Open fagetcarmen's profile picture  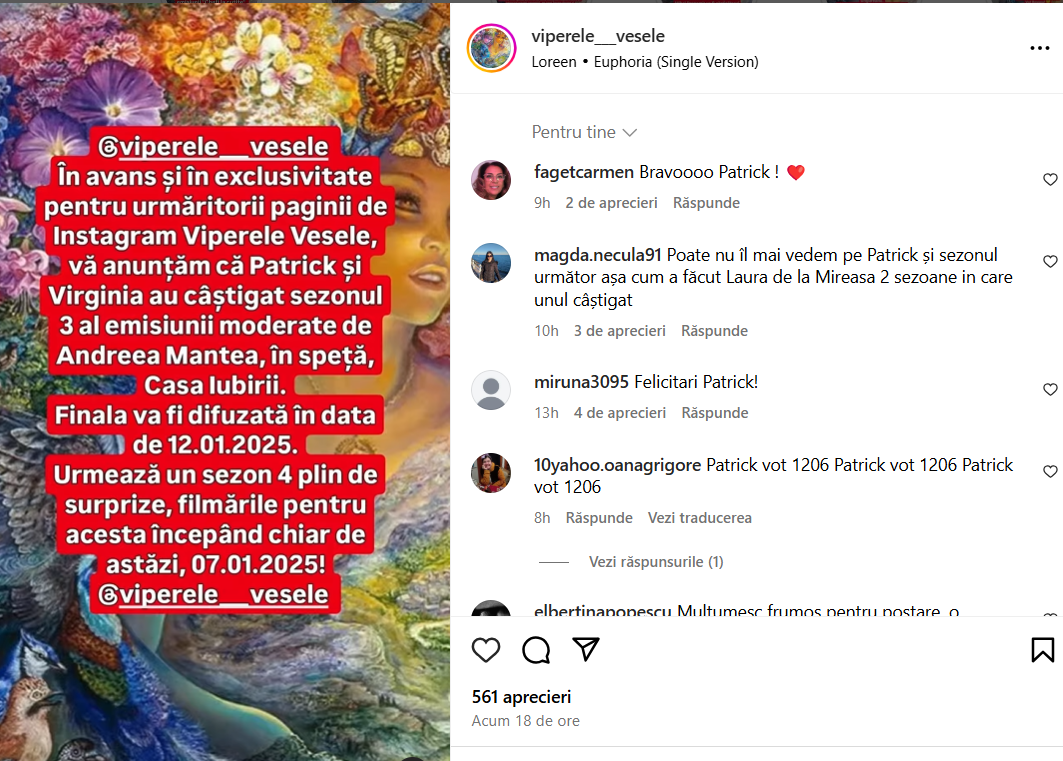[491, 180]
